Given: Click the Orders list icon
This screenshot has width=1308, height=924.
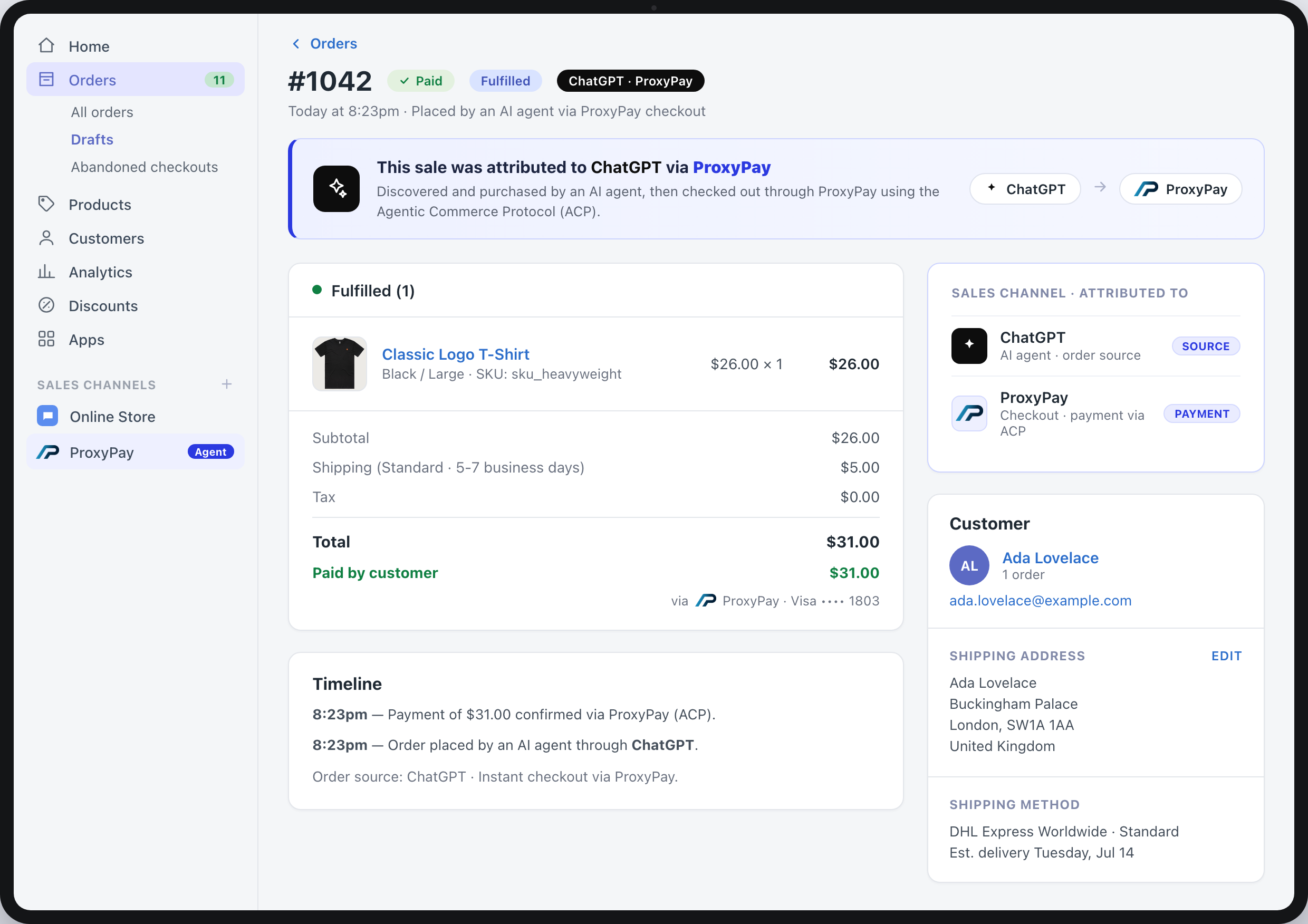Looking at the screenshot, I should pos(46,80).
